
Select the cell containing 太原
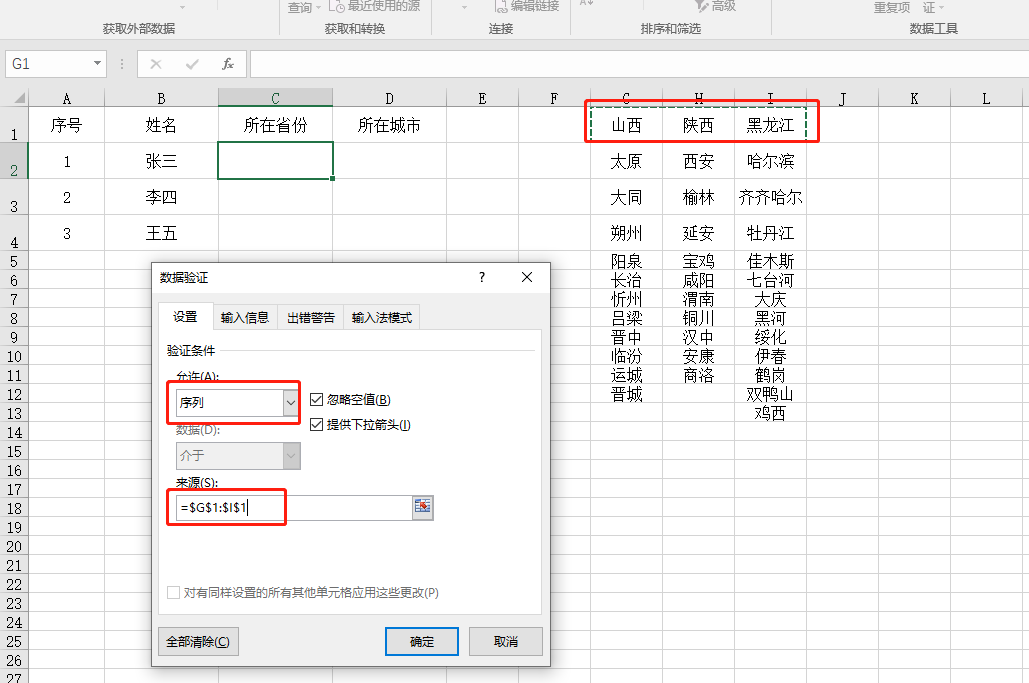[626, 161]
